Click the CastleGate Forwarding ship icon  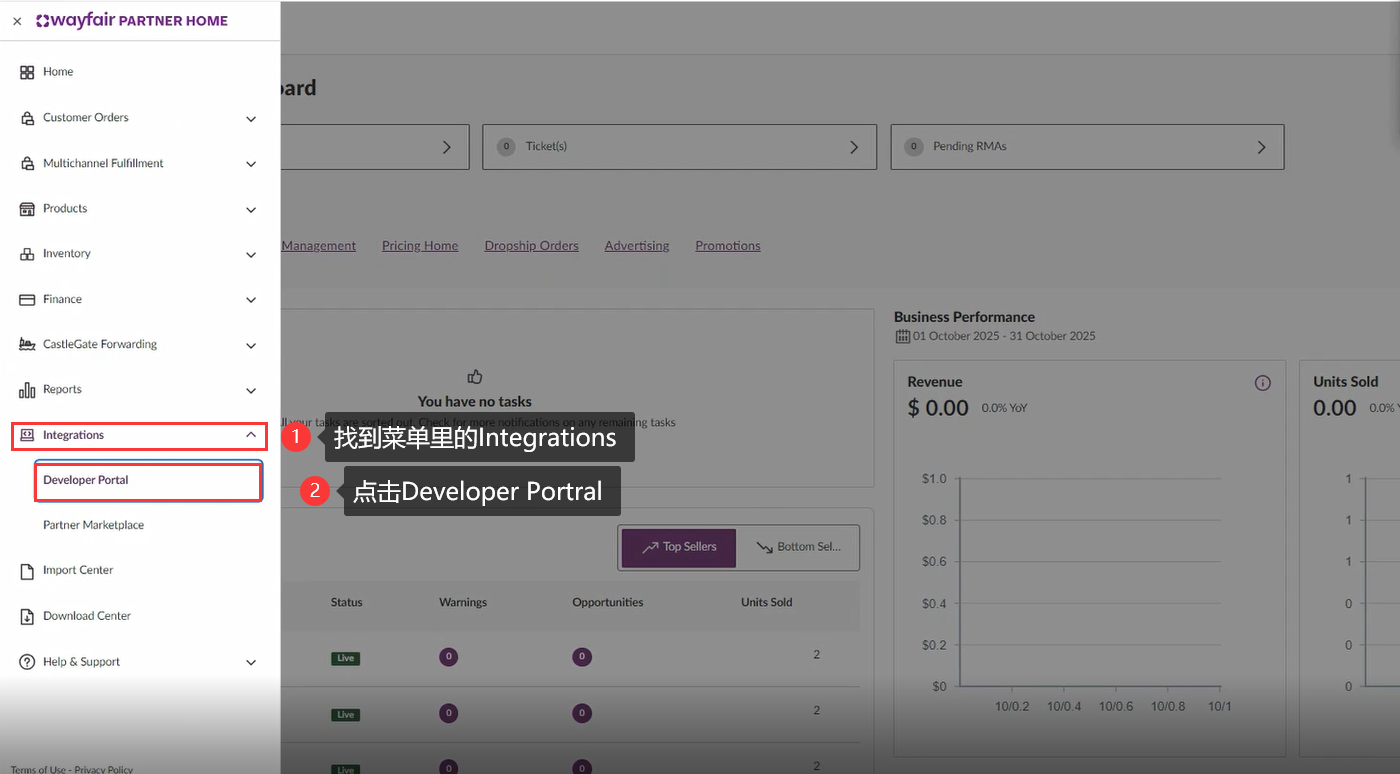[x=27, y=345]
